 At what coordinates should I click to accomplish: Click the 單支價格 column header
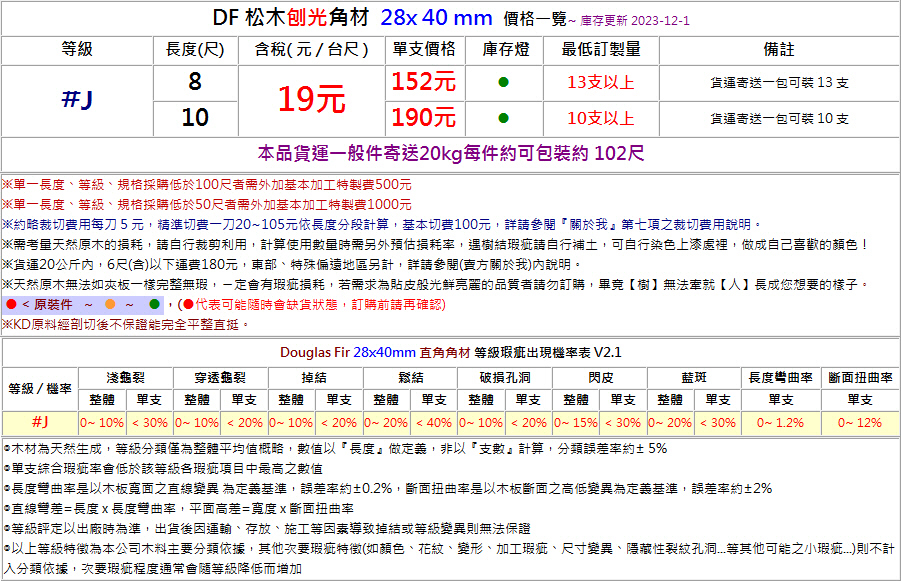point(424,49)
